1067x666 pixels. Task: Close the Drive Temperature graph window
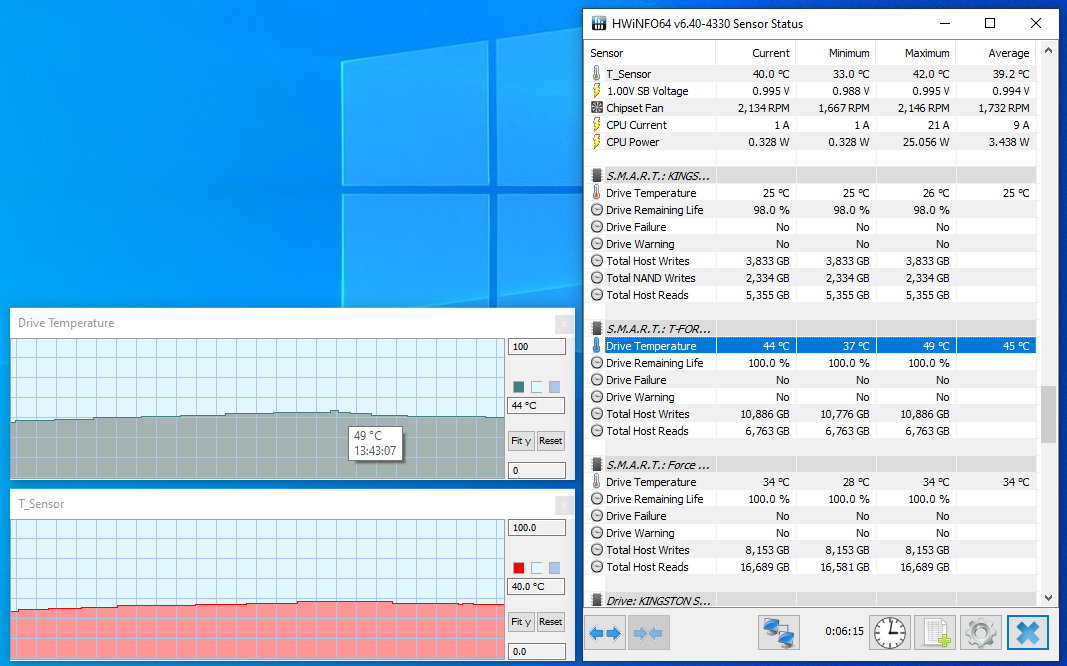point(563,324)
